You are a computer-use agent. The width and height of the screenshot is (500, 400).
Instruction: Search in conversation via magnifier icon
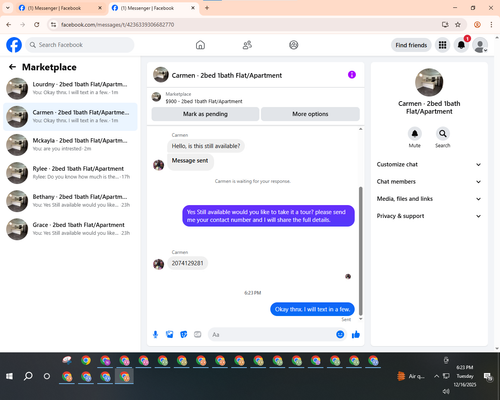(443, 134)
